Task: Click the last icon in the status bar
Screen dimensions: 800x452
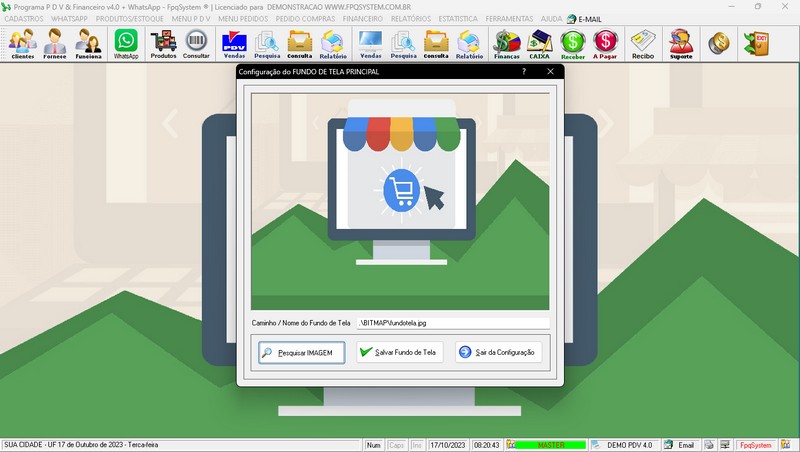Action: 785,445
